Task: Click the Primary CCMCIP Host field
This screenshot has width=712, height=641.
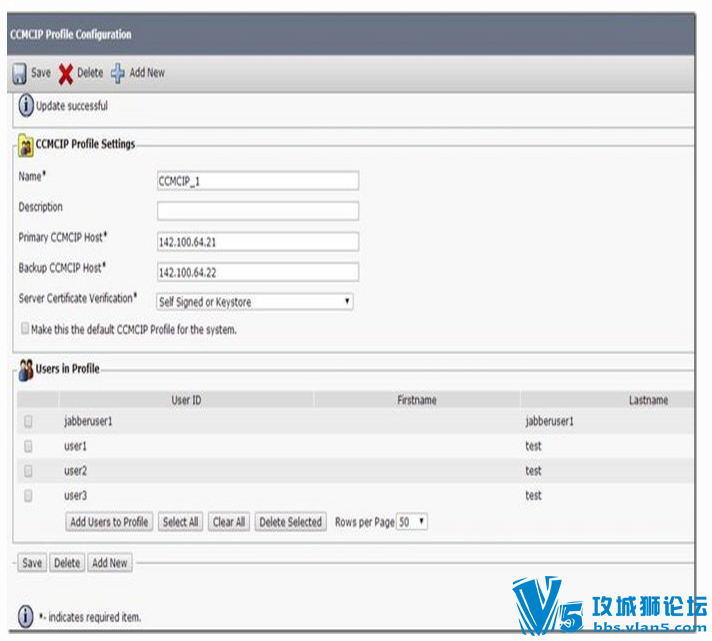Action: [258, 242]
